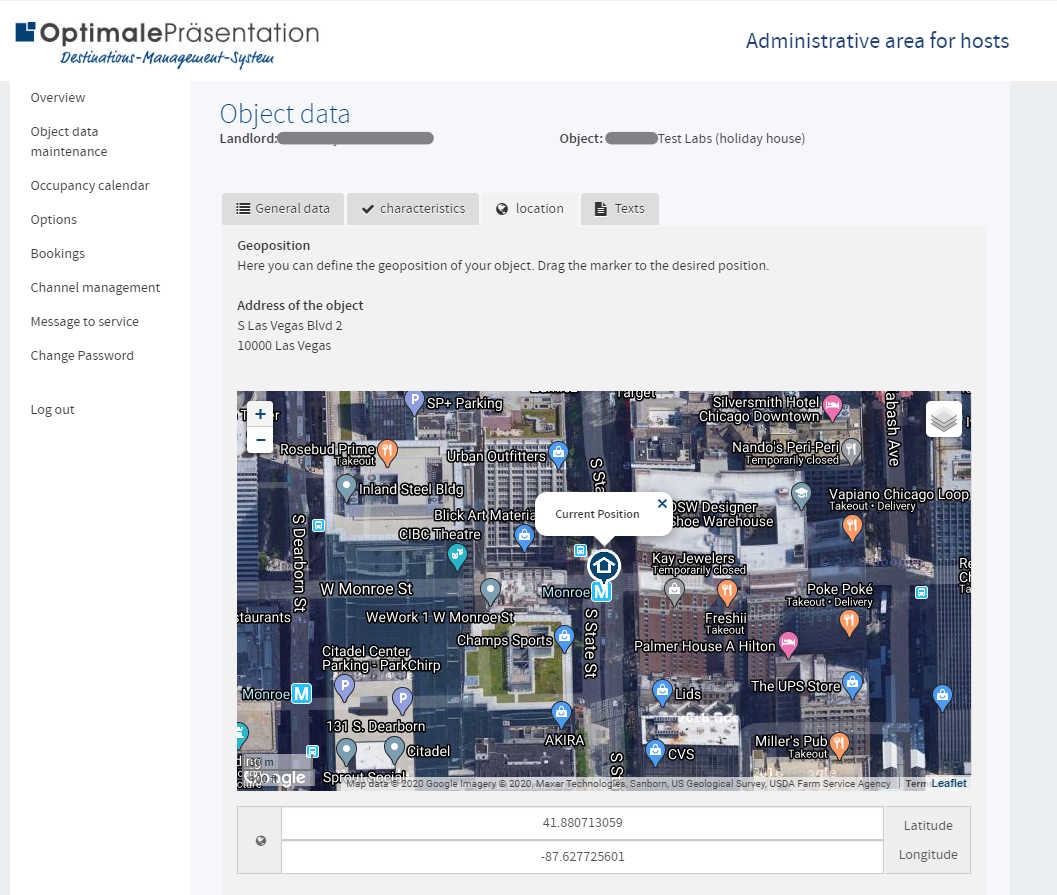Open Channel management

[95, 288]
